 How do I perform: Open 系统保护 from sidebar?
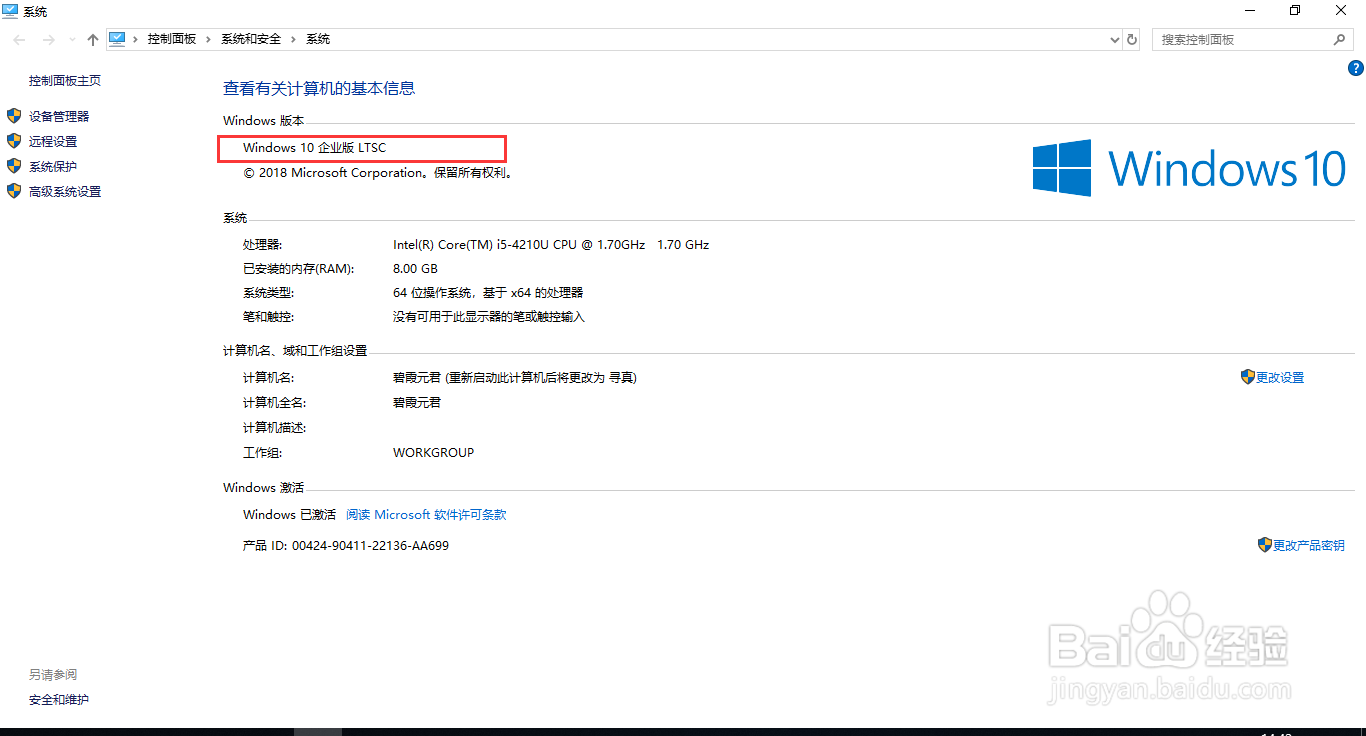click(53, 167)
